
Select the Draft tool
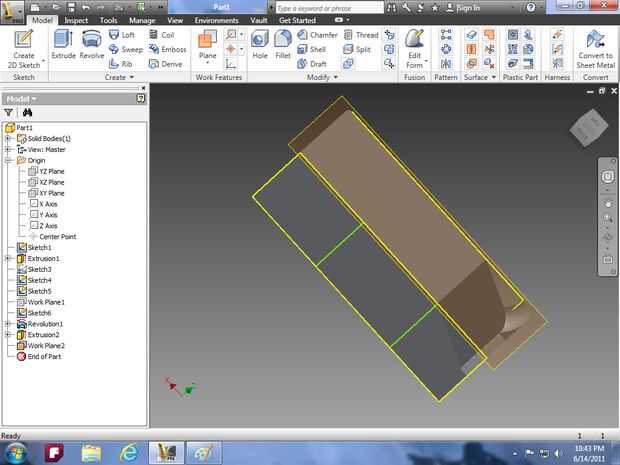coord(312,64)
